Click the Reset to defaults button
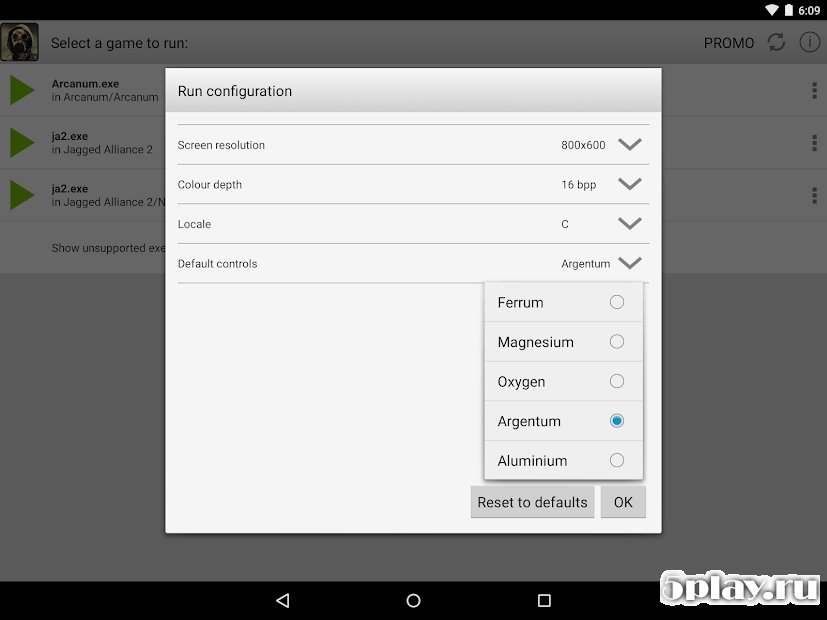 532,502
